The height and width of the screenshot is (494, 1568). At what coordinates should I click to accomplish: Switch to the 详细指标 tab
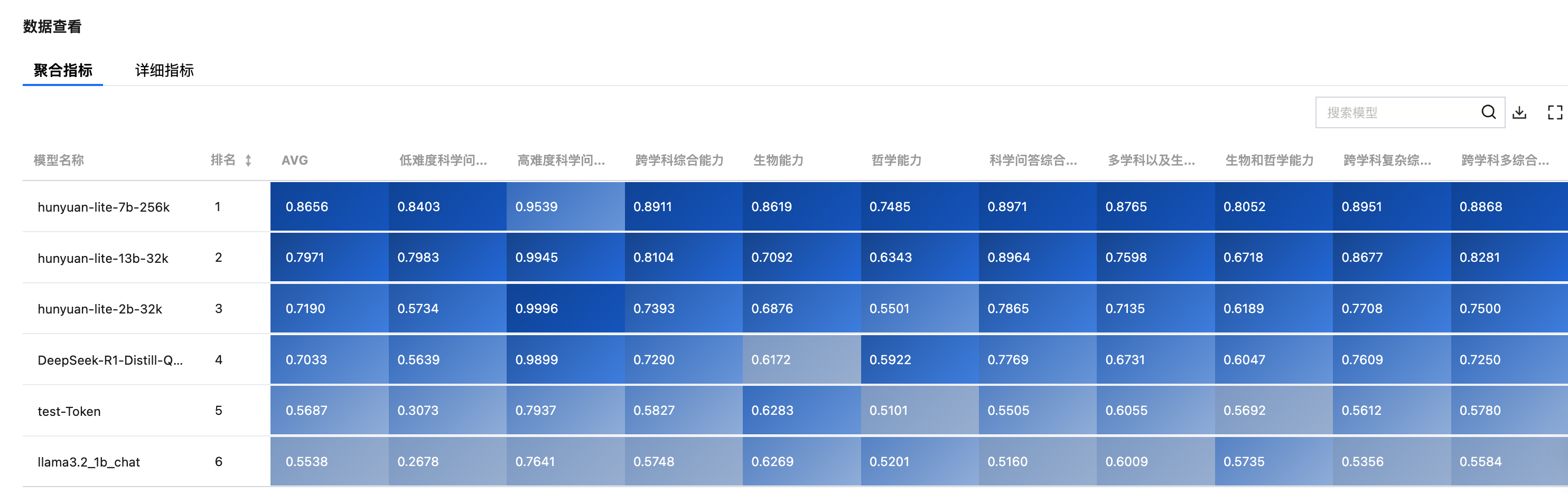164,71
